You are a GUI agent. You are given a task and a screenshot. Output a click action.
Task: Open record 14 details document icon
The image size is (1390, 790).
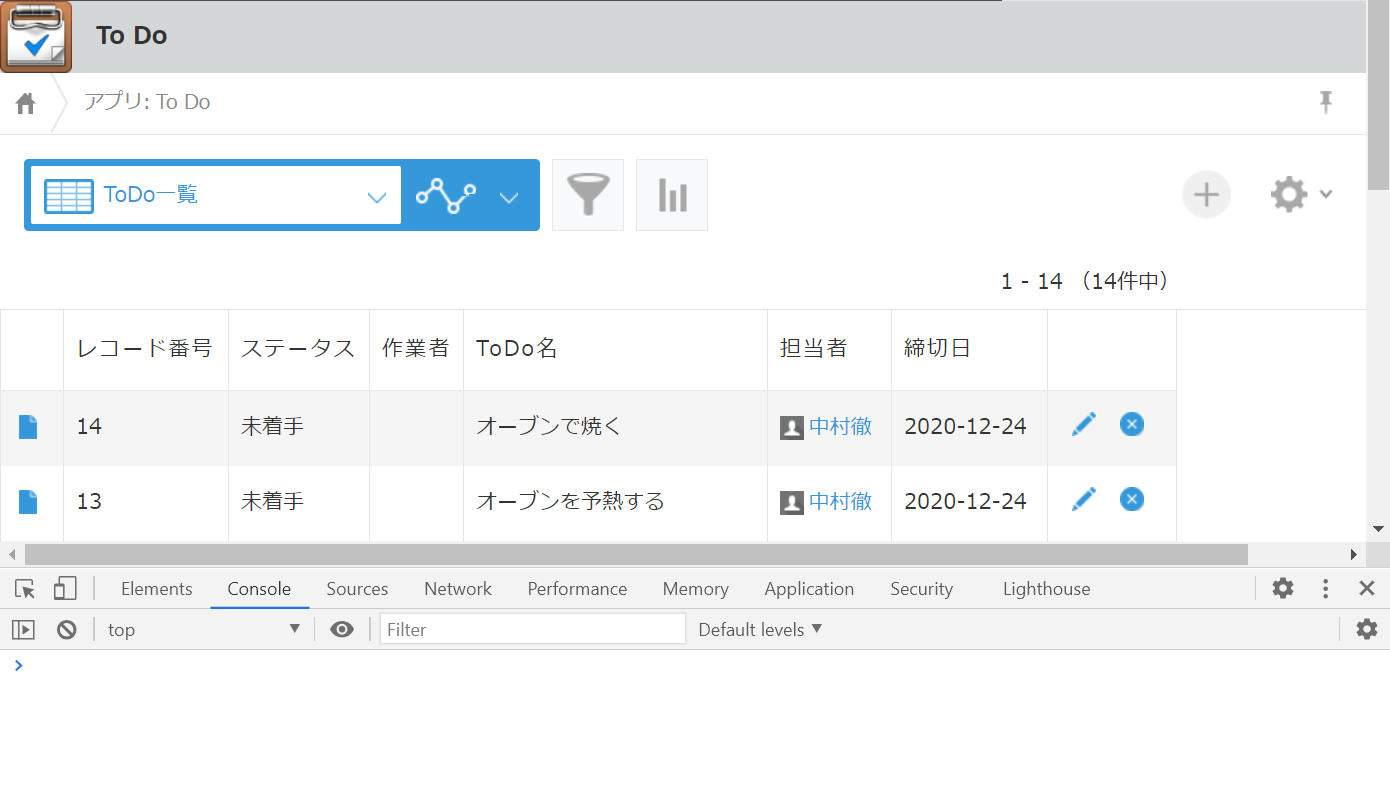pyautogui.click(x=28, y=427)
